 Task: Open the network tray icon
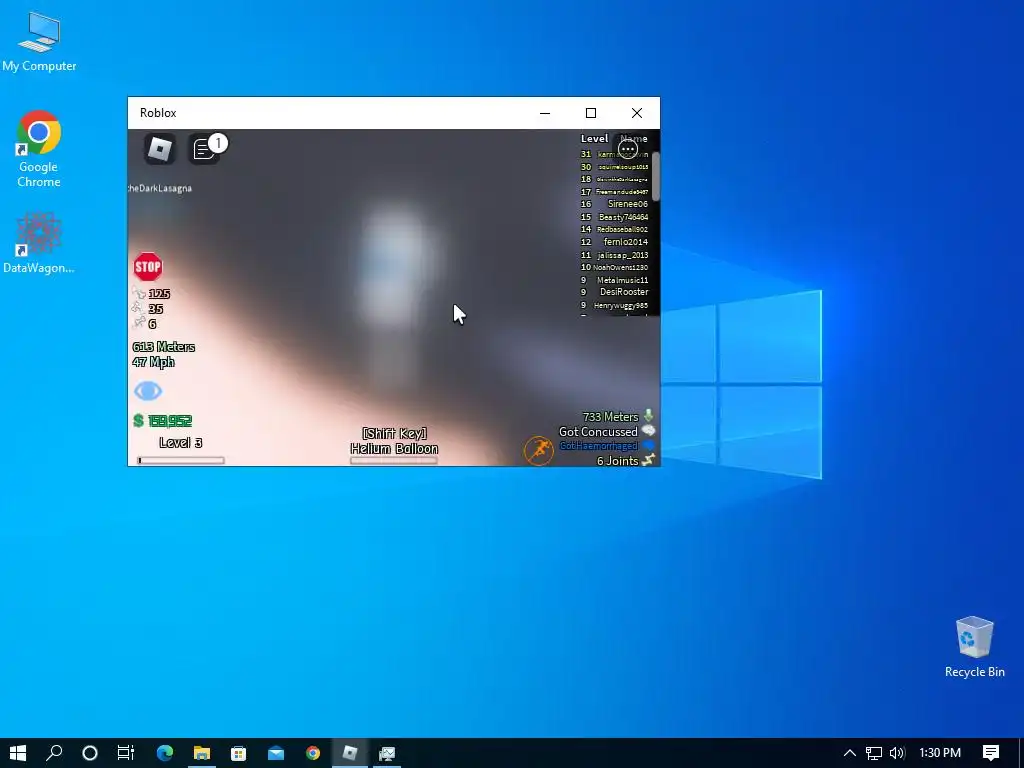coord(874,753)
